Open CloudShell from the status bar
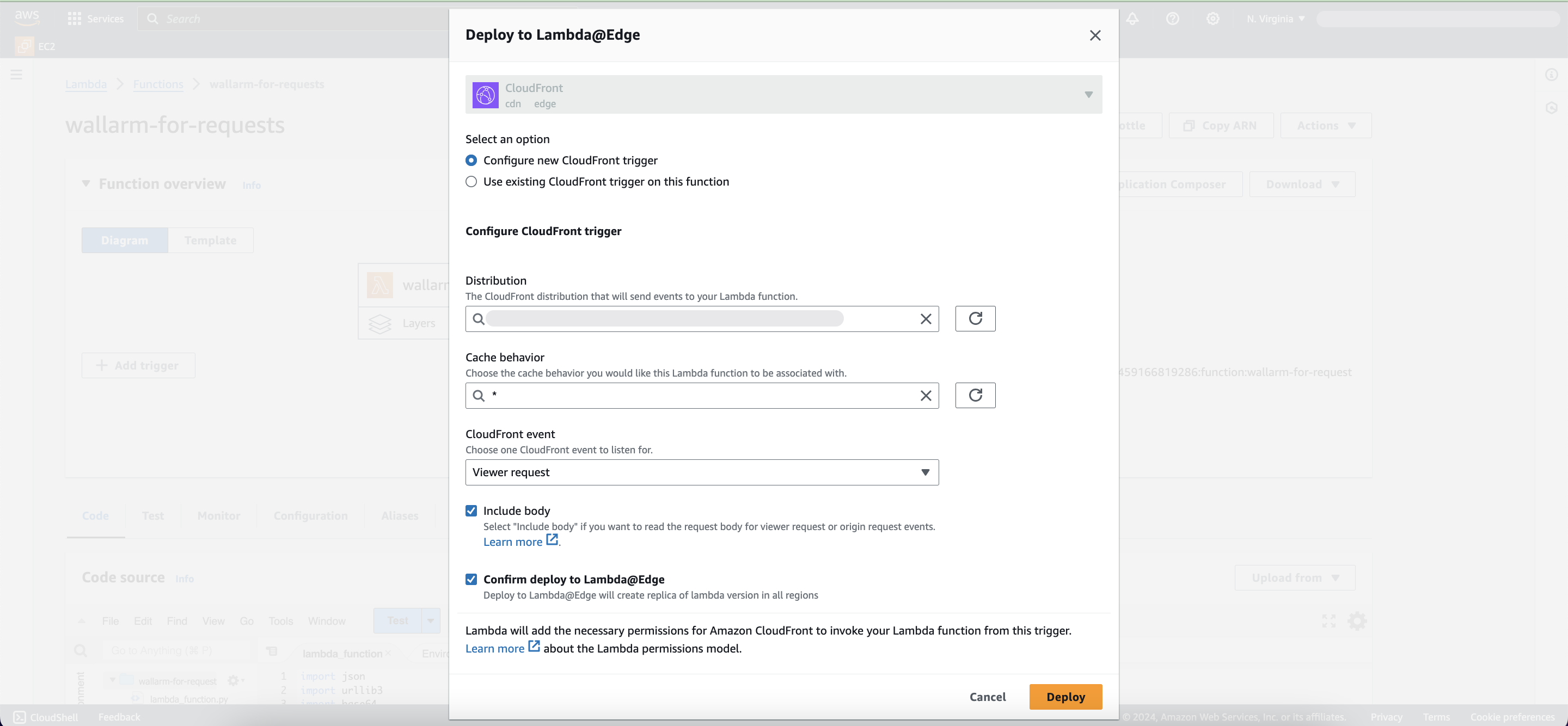 (45, 717)
